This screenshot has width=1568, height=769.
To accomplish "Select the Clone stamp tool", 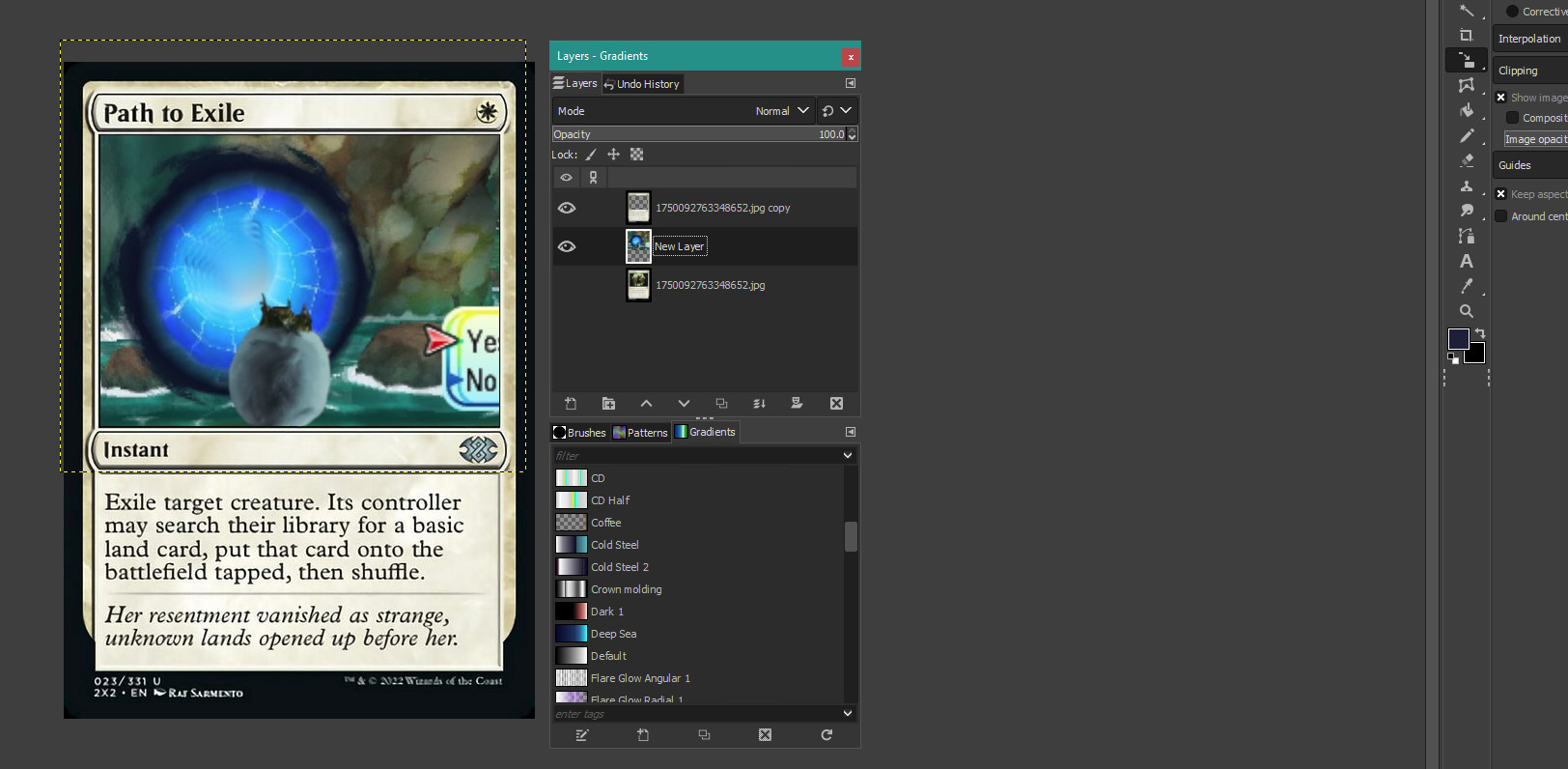I will pyautogui.click(x=1466, y=185).
